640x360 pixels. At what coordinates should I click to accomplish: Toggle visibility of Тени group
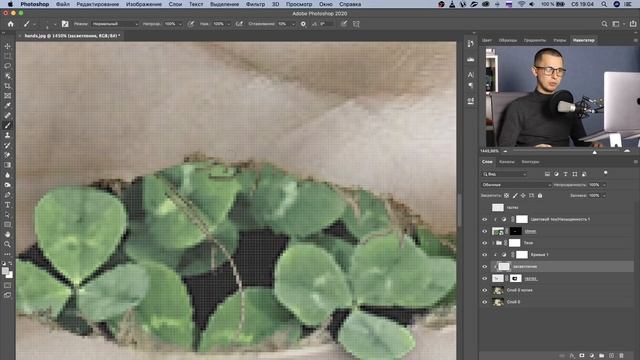[484, 243]
